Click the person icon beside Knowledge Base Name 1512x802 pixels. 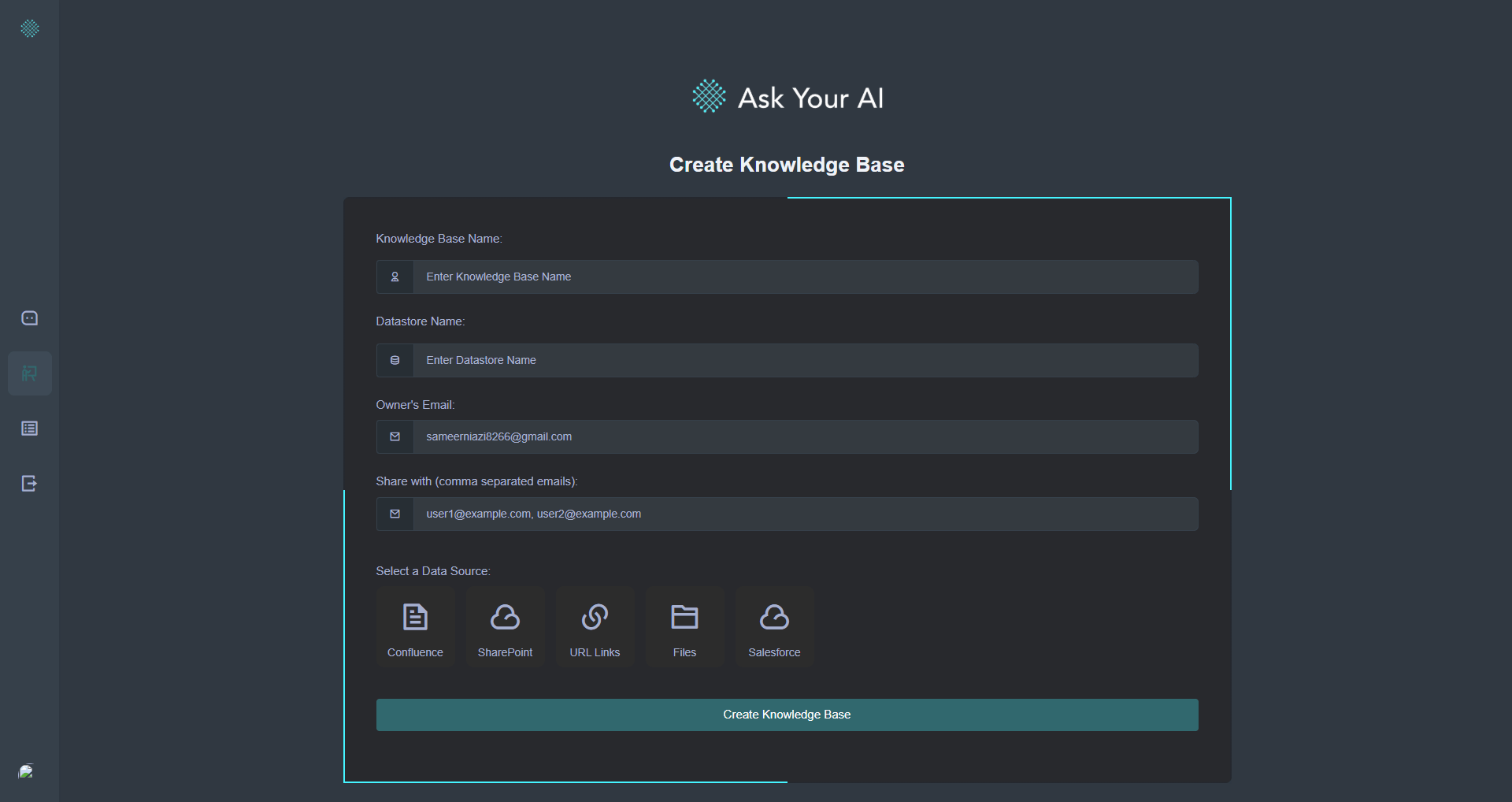pyautogui.click(x=395, y=277)
